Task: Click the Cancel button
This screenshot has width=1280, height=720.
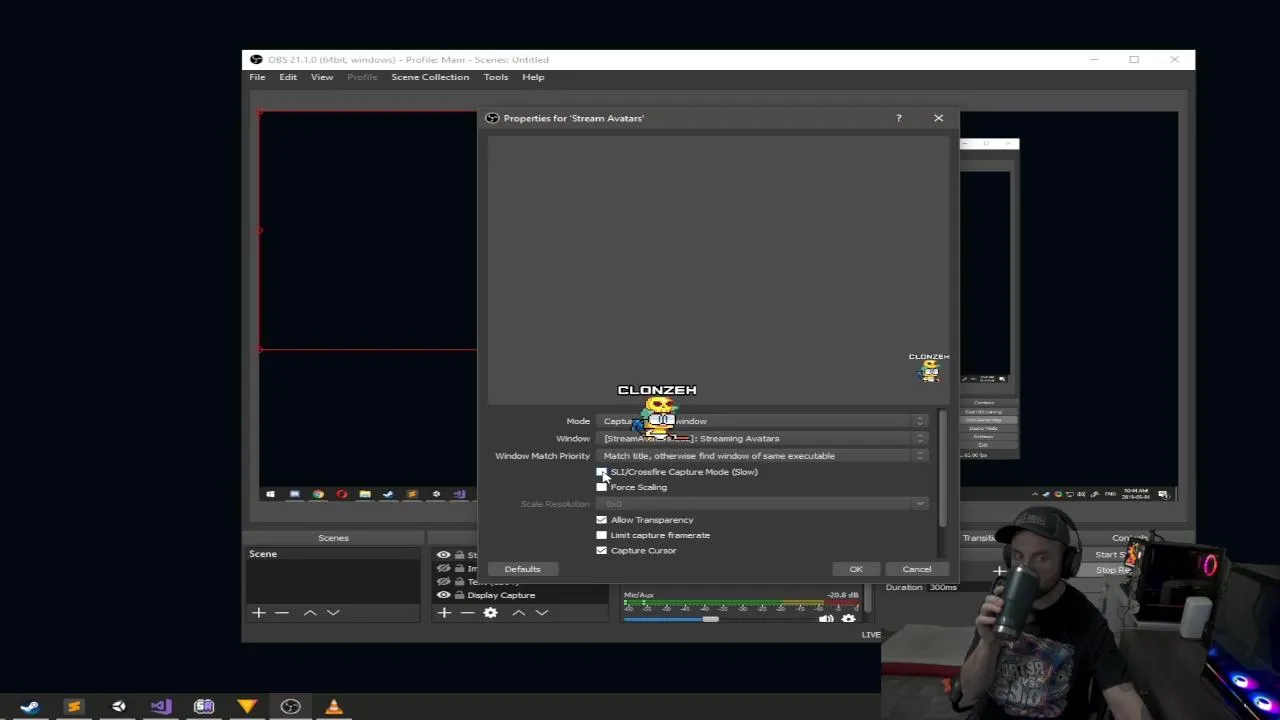Action: tap(917, 569)
